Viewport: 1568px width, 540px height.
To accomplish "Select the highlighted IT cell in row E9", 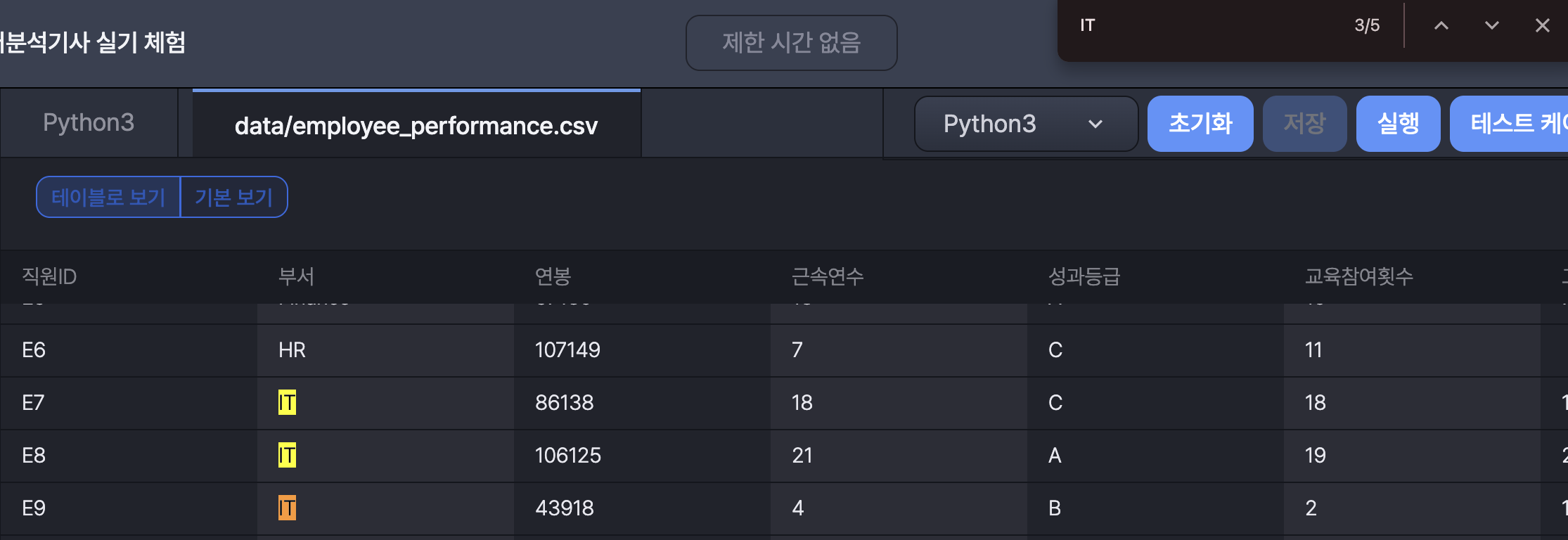I will (x=287, y=508).
